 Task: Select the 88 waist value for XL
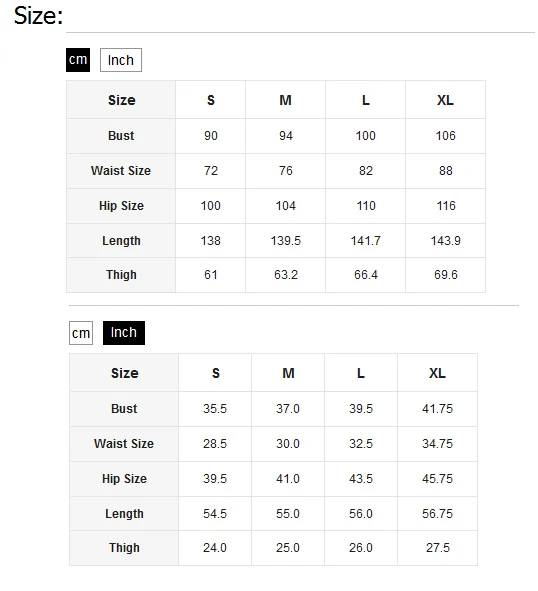(x=446, y=171)
